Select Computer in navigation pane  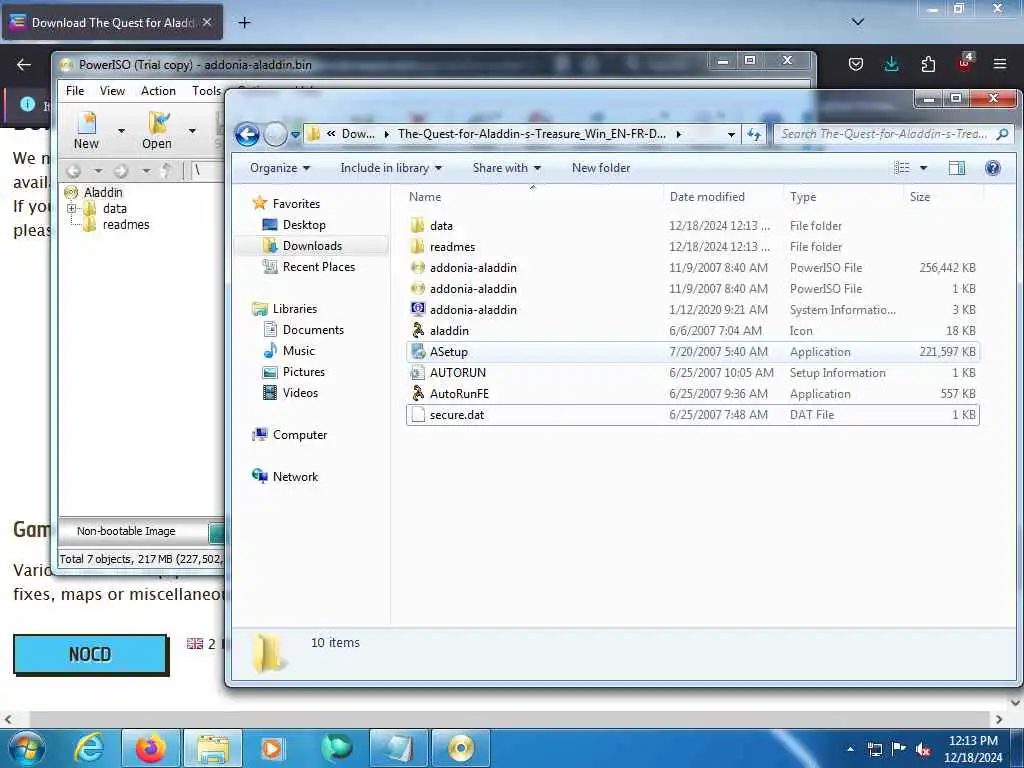click(x=289, y=435)
